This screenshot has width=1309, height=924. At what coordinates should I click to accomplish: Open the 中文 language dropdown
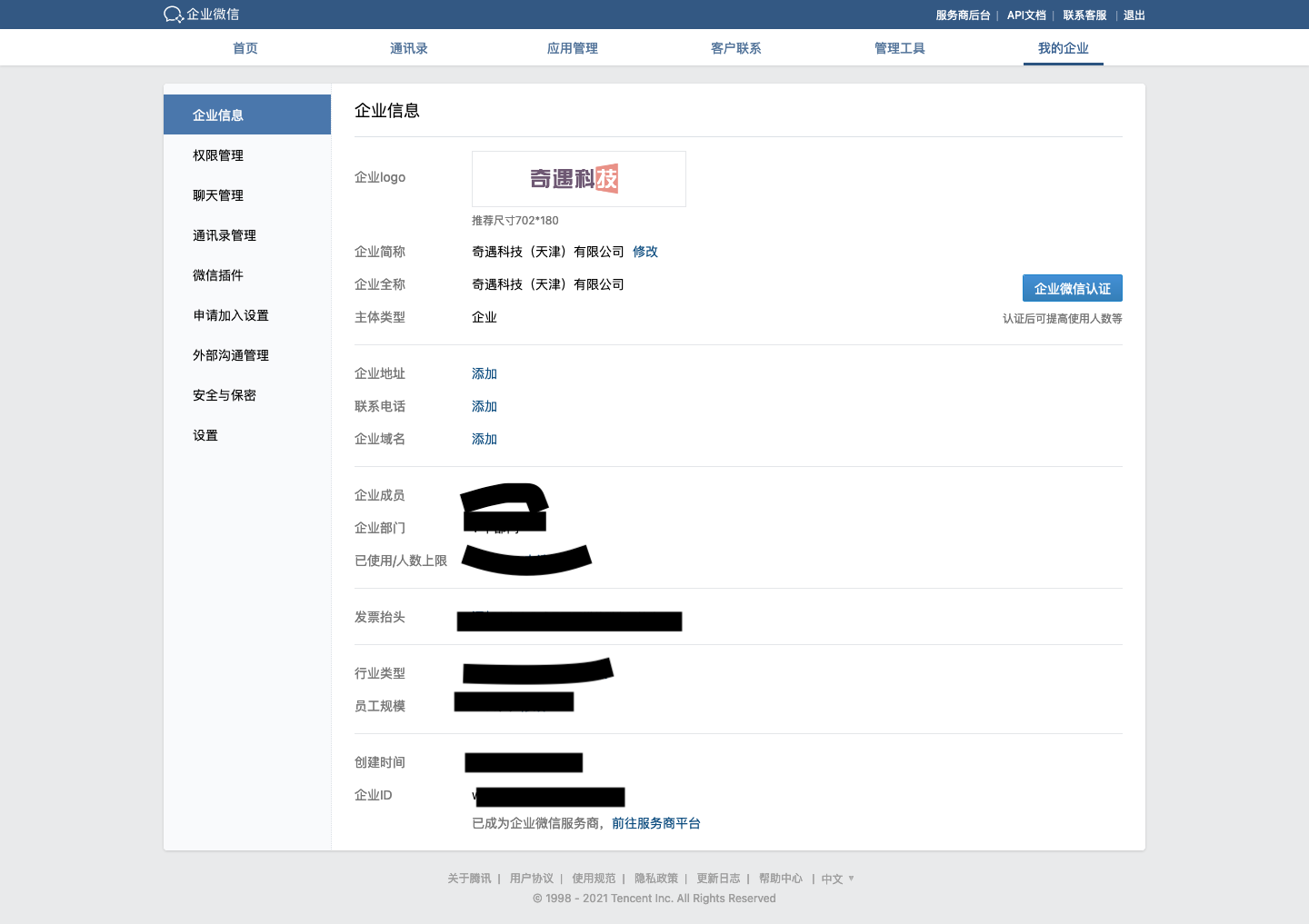point(837,879)
